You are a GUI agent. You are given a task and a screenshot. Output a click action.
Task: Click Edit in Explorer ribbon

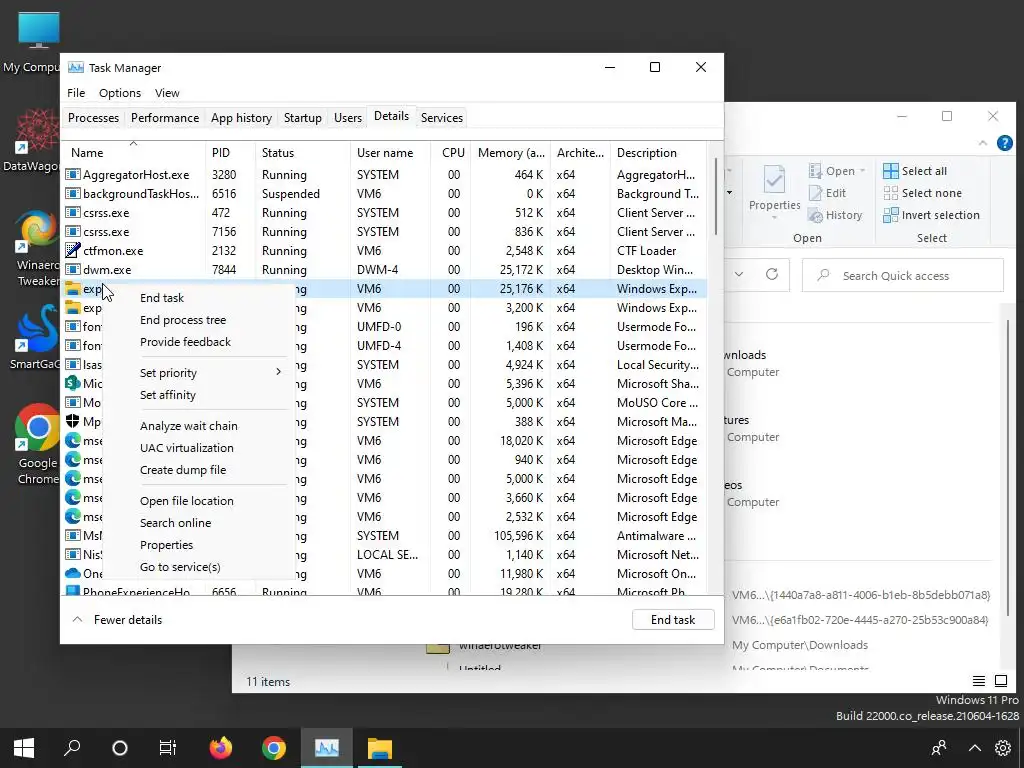pyautogui.click(x=827, y=193)
